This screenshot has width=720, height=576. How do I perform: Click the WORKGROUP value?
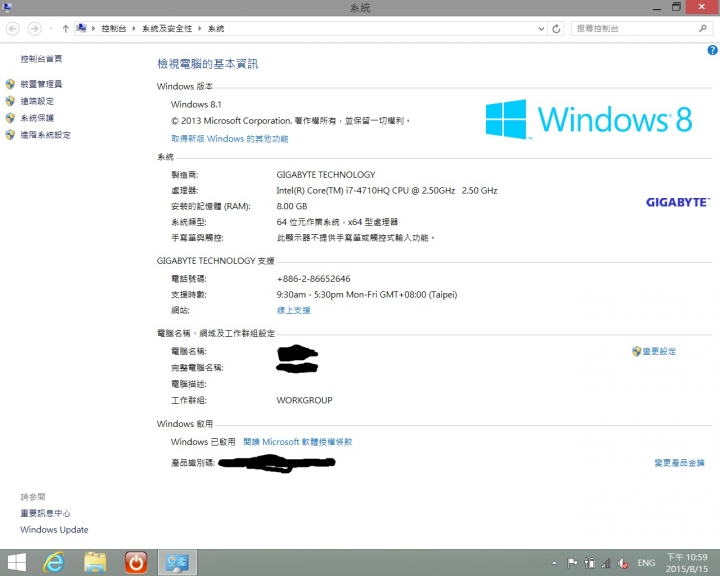pyautogui.click(x=304, y=401)
